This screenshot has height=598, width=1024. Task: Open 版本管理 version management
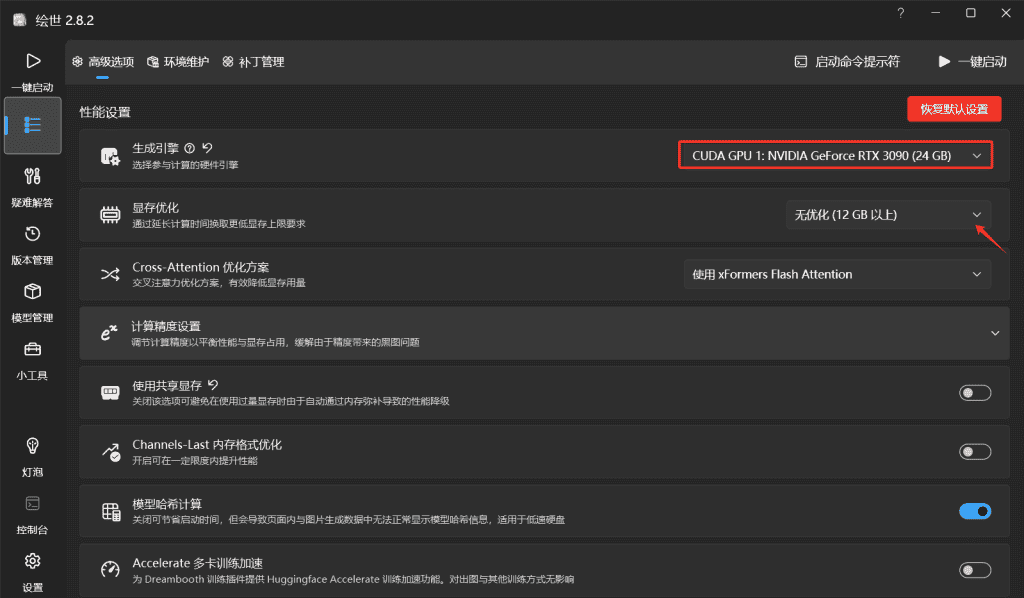(x=32, y=244)
